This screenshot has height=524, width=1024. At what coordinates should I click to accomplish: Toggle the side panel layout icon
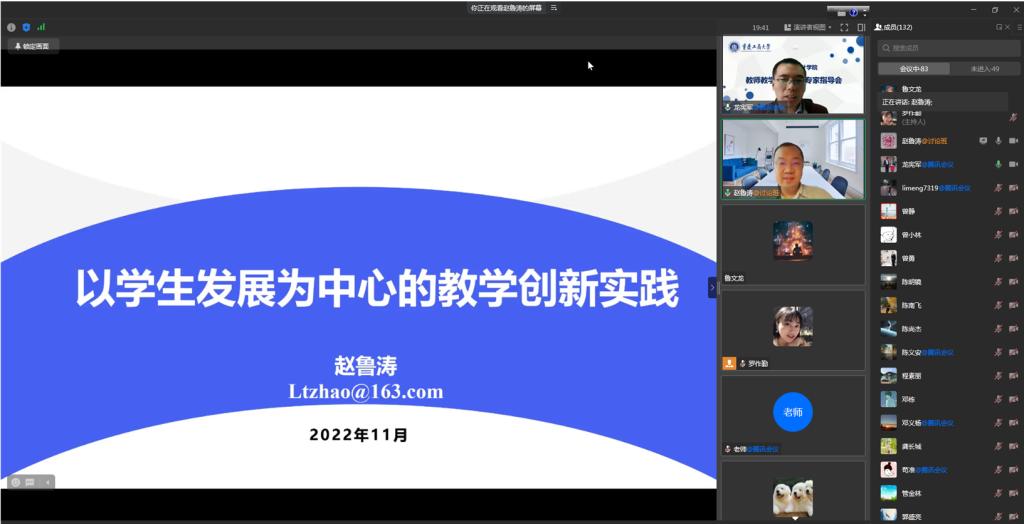[860, 27]
